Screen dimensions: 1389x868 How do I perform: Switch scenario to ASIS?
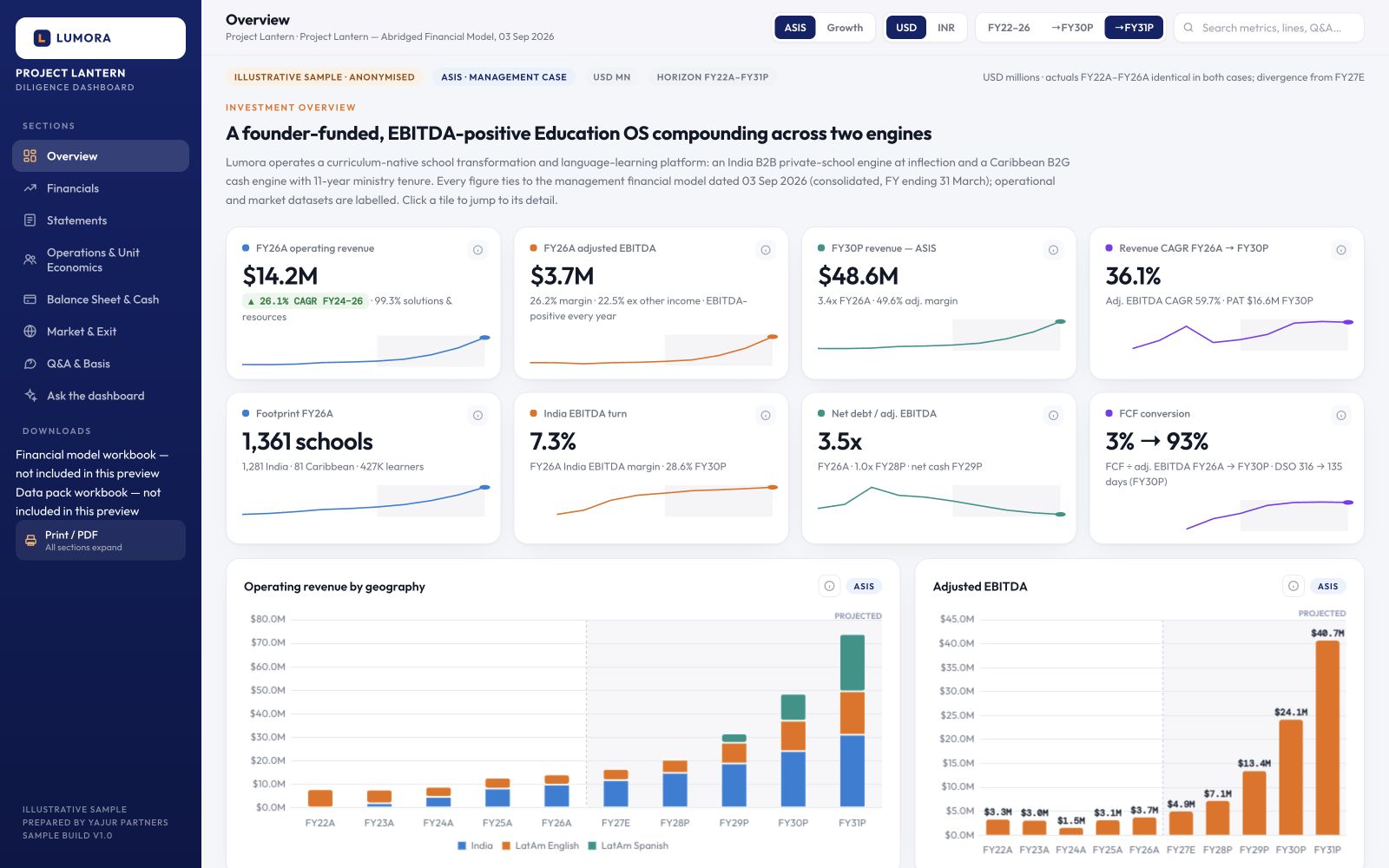[x=795, y=28]
